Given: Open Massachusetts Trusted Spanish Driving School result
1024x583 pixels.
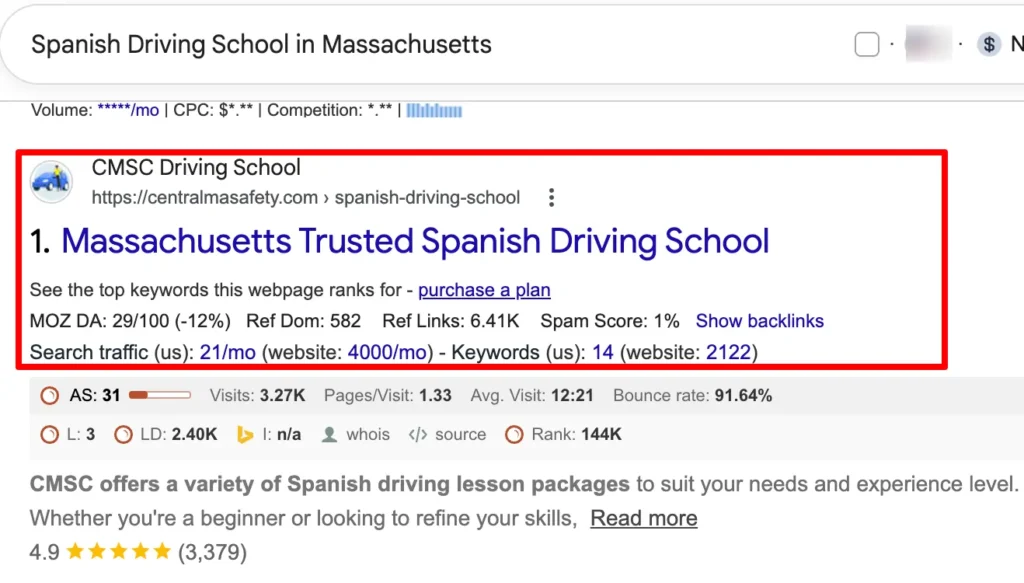Looking at the screenshot, I should (x=415, y=241).
